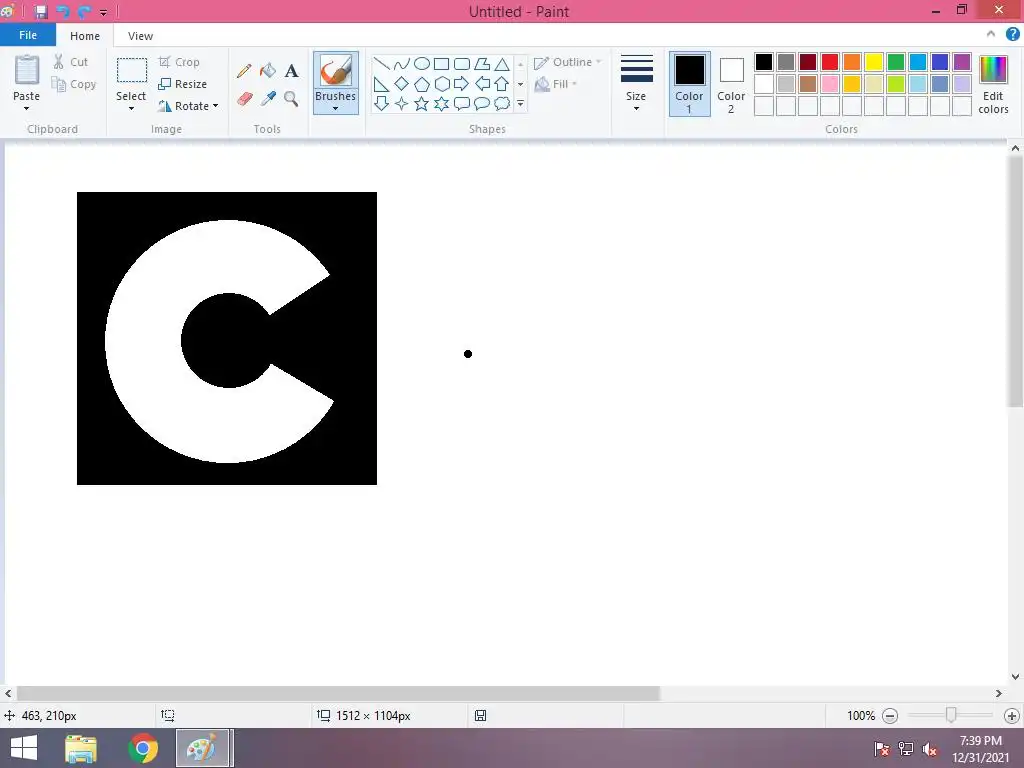Choose the Right triangle shape
The image size is (1024, 768).
pyautogui.click(x=381, y=84)
